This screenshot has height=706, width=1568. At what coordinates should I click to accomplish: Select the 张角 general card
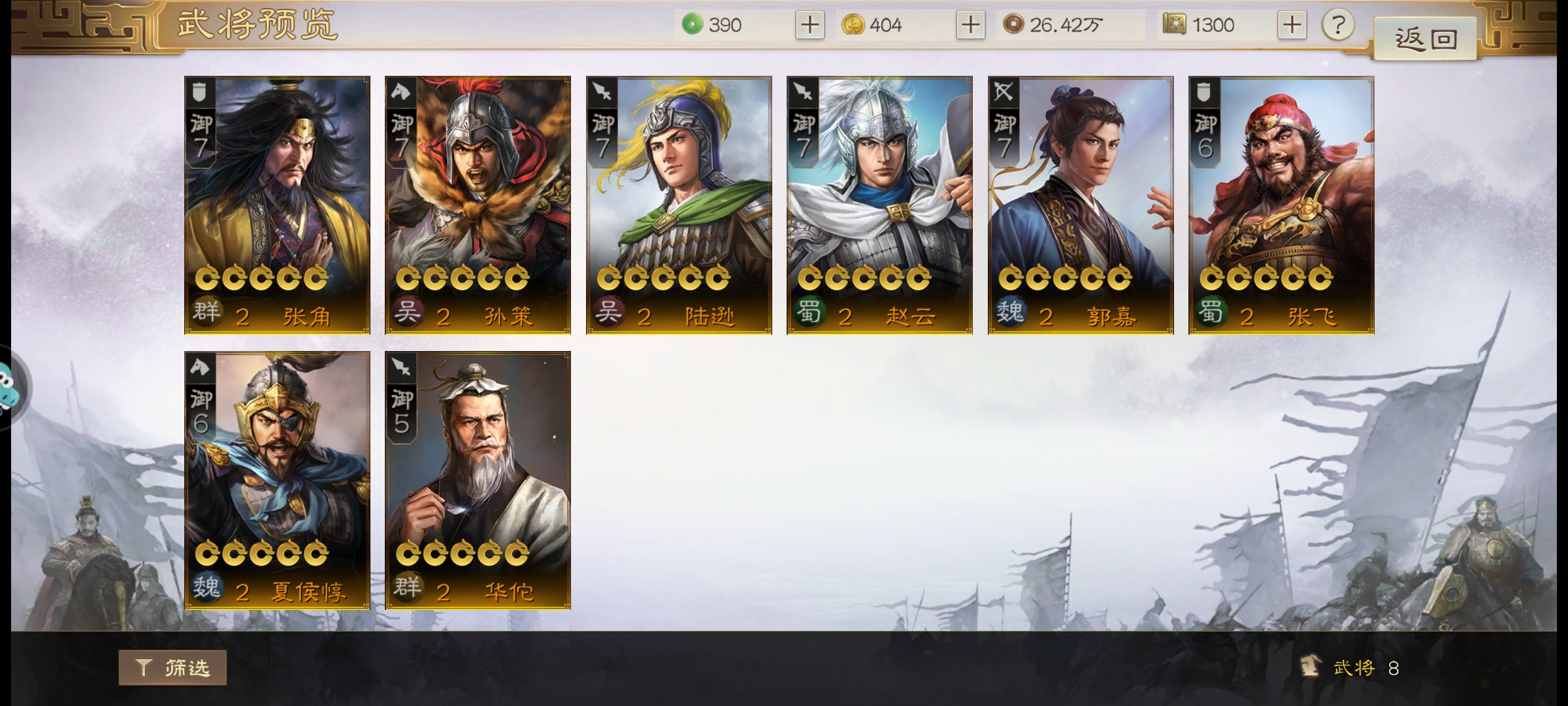[277, 205]
